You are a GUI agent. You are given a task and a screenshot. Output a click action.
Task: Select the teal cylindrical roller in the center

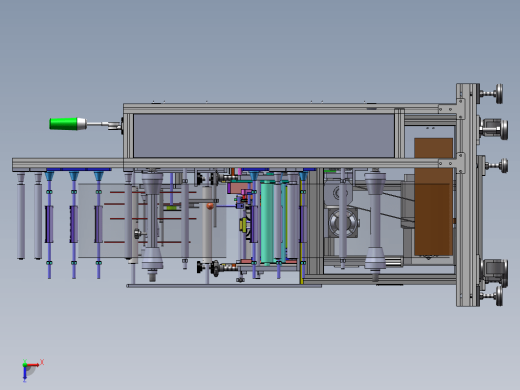tap(267, 222)
